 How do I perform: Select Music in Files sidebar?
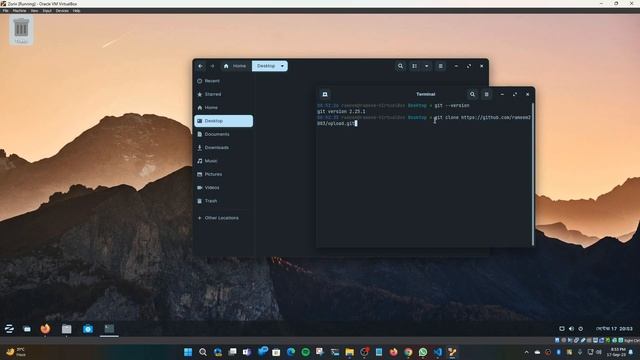(224, 161)
